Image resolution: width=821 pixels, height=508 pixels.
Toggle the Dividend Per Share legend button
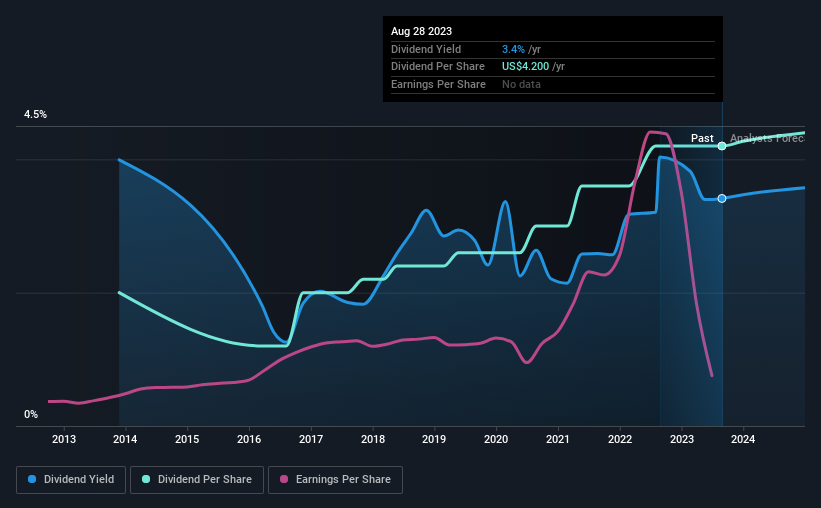[x=197, y=480]
